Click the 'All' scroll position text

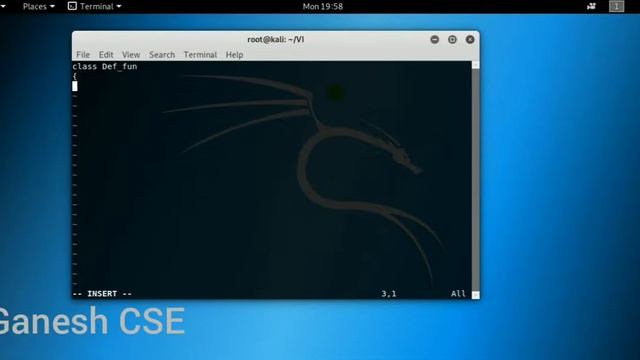[x=458, y=294]
